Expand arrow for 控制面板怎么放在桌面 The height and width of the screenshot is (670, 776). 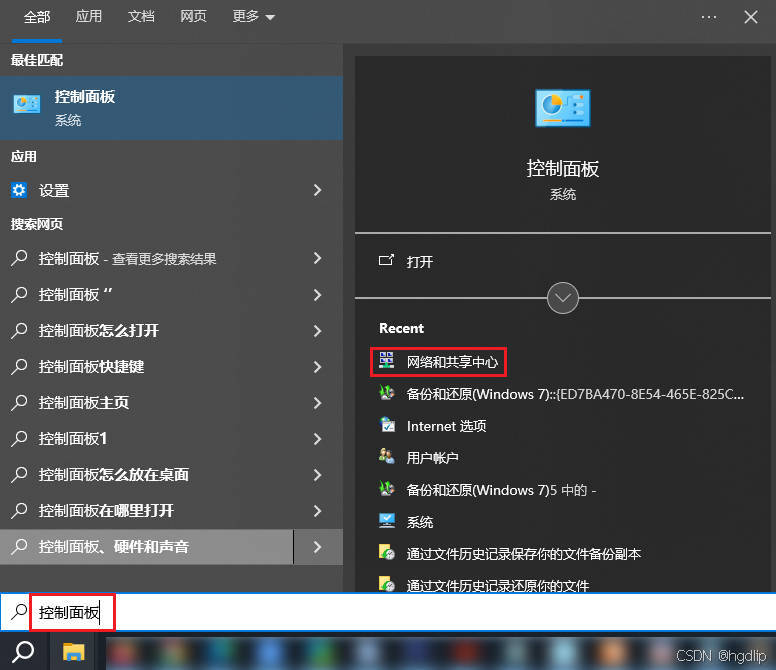click(x=318, y=475)
